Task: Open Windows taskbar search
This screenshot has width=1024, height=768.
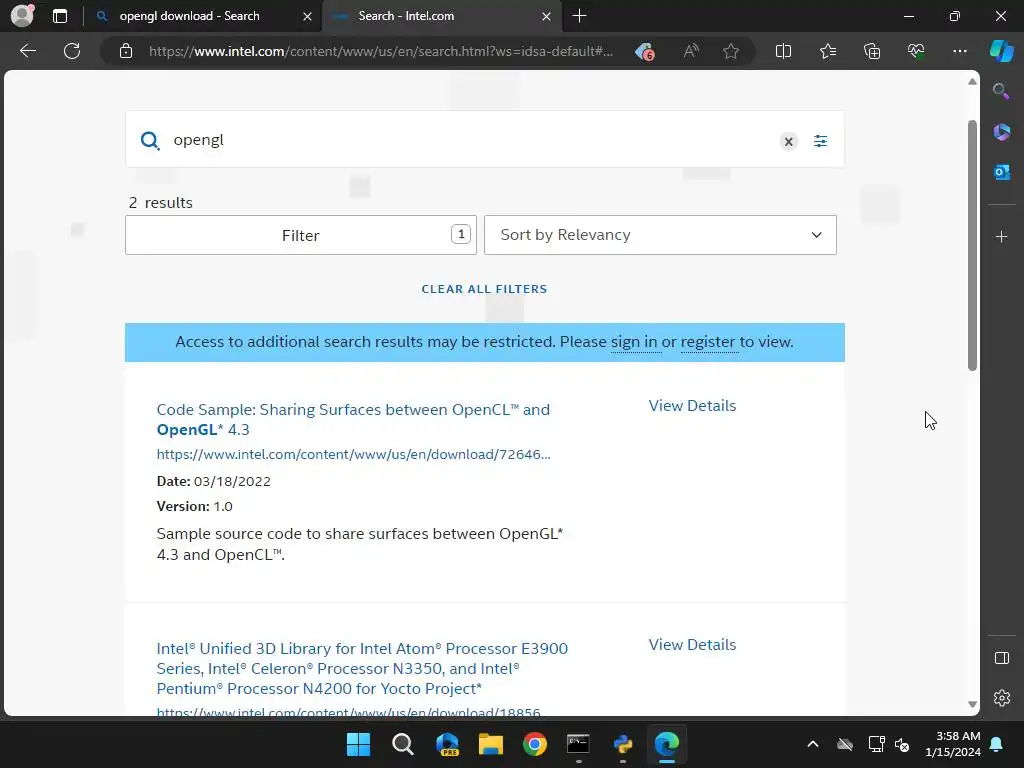Action: pos(402,744)
